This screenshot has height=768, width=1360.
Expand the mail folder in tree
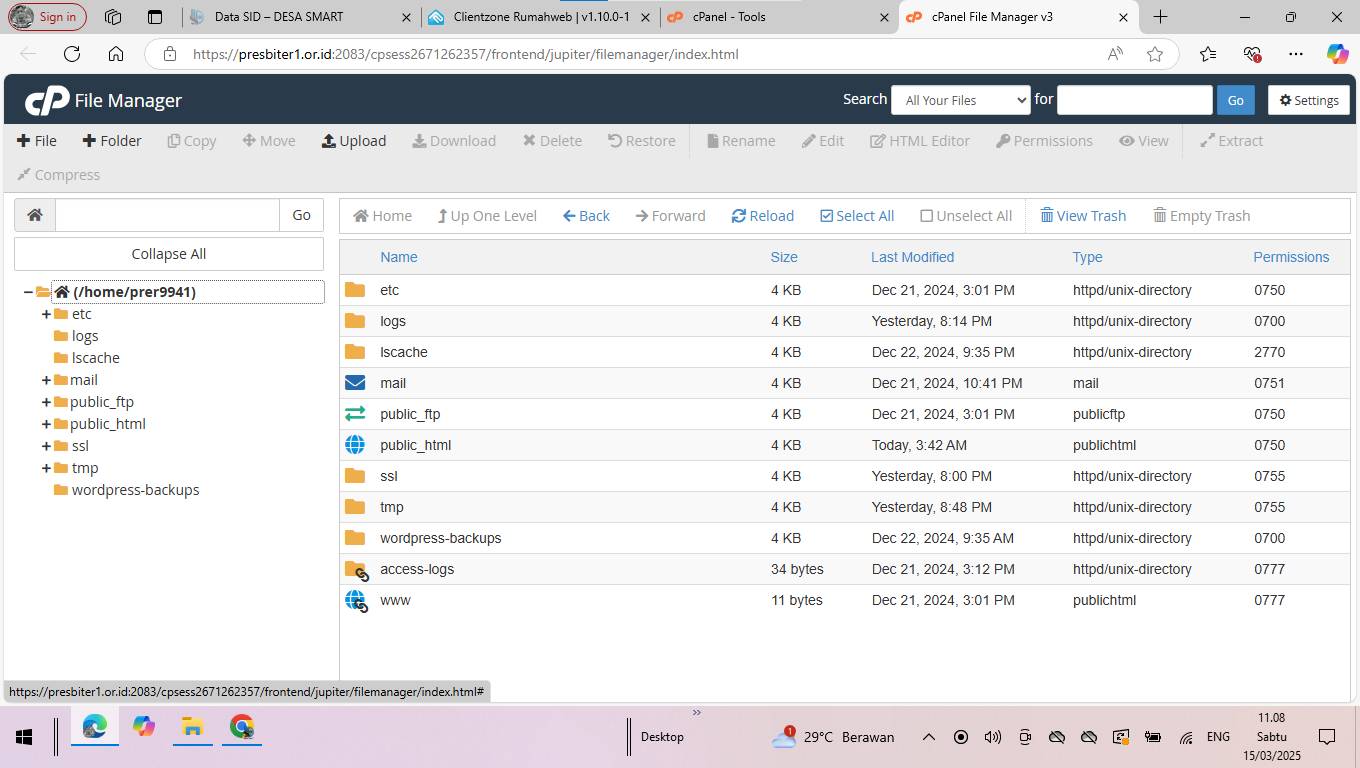point(46,380)
